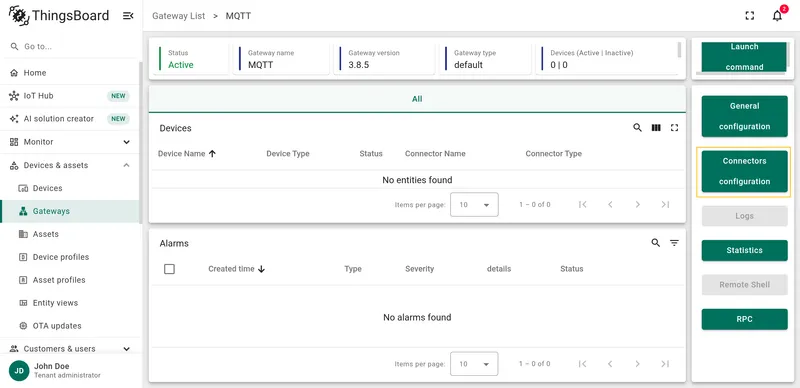Click the Asset profiles icon
The image size is (800, 388).
tap(23, 280)
